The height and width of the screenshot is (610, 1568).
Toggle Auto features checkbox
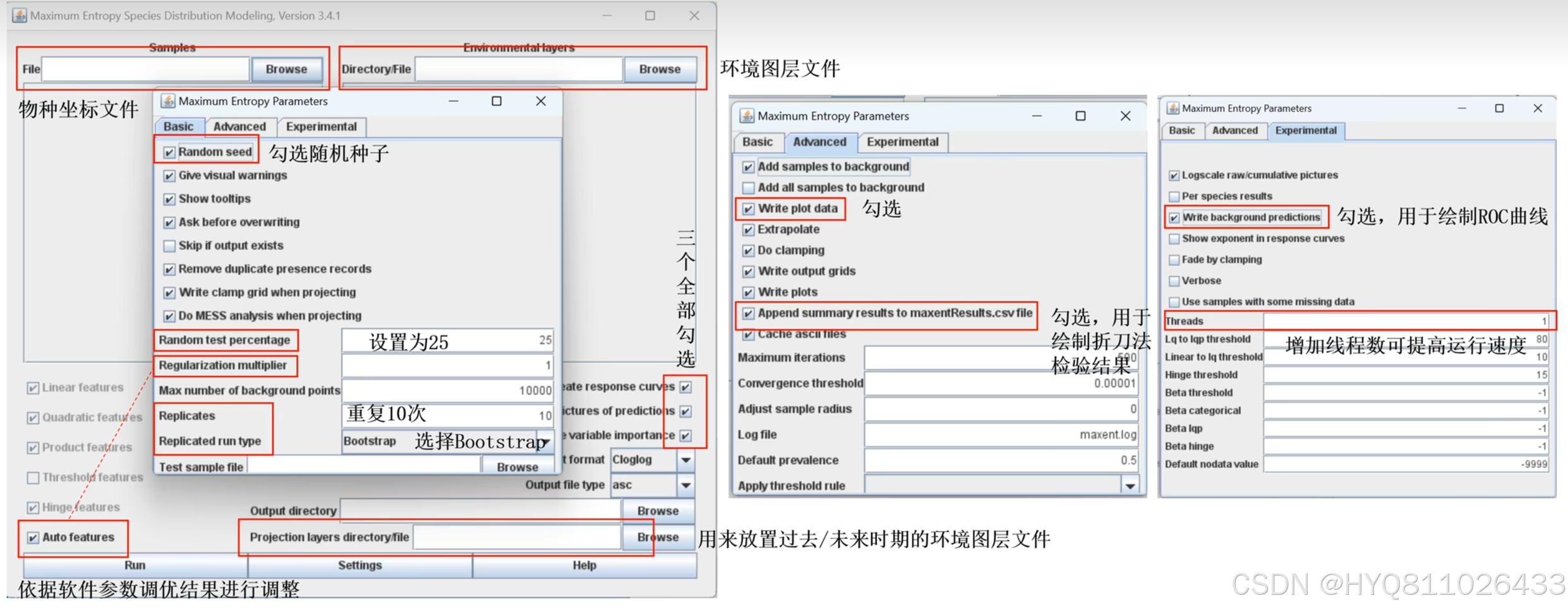(x=33, y=537)
